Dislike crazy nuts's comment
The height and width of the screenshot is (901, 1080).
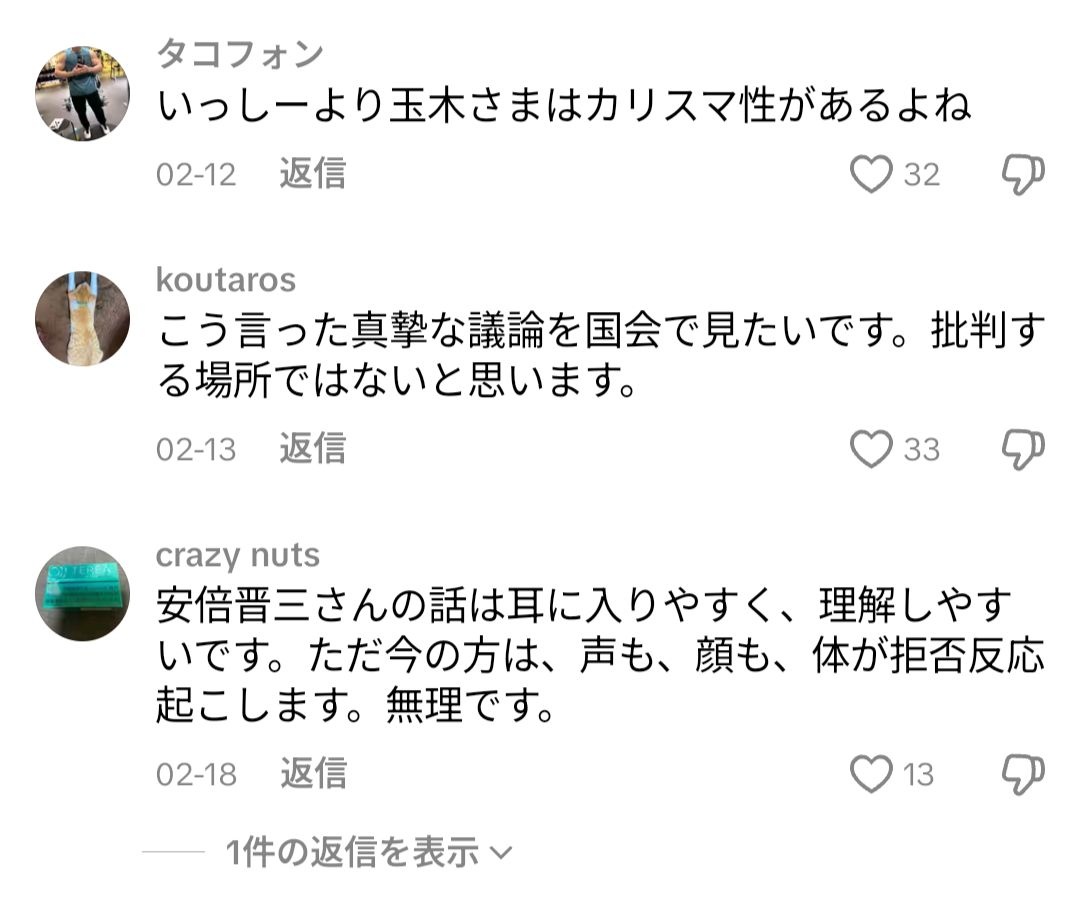1022,773
